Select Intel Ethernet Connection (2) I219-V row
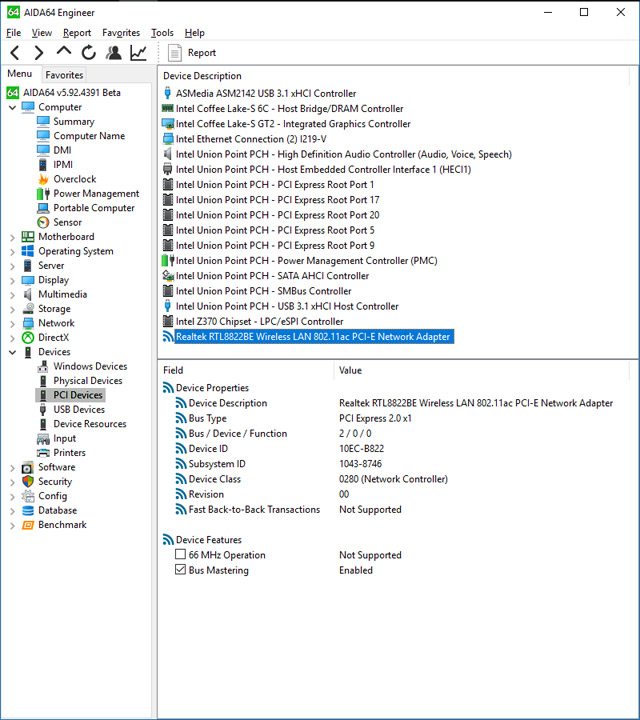640x720 pixels. 251,139
